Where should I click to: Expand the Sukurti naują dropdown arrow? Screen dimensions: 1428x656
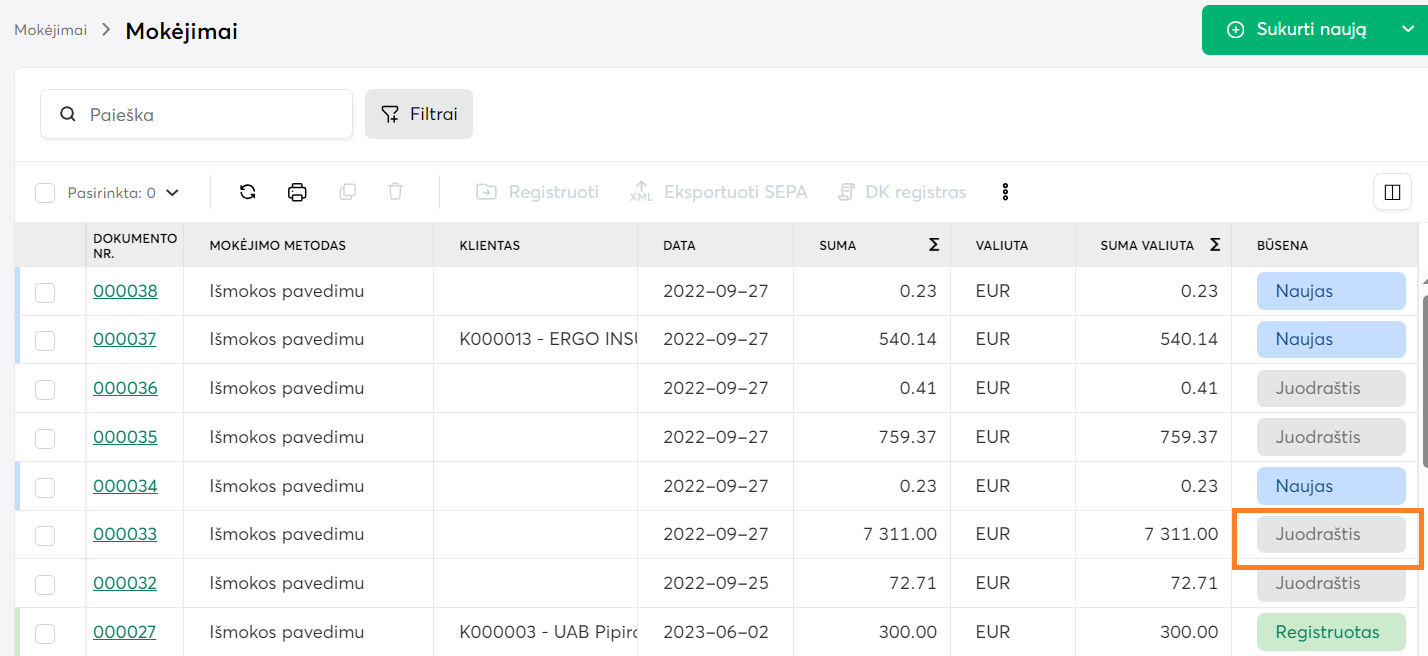[1408, 30]
